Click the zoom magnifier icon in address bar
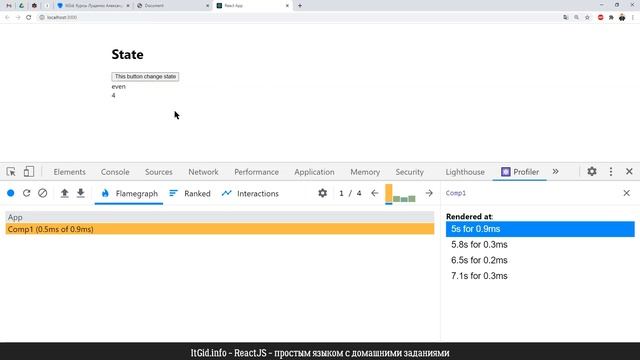Screen dimensions: 640x360 576,18
